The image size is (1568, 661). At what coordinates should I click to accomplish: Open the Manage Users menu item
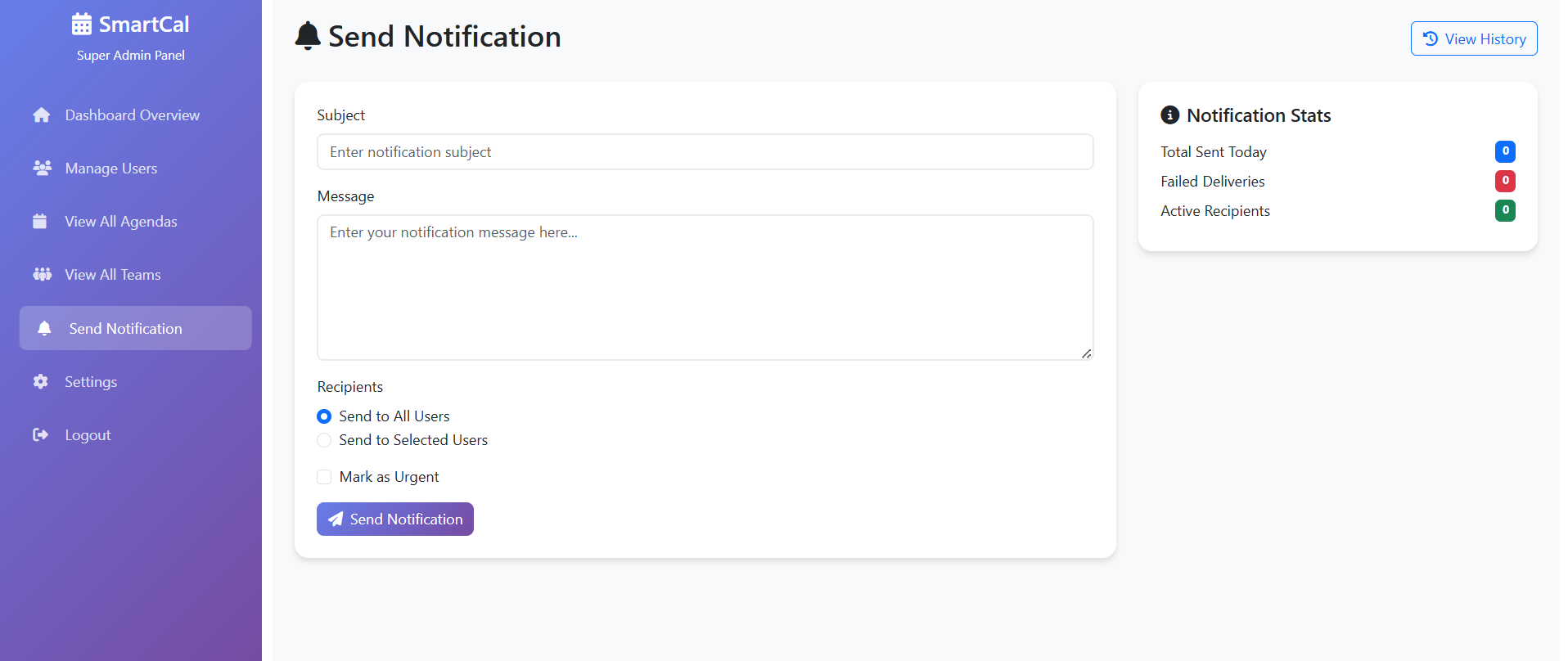(x=111, y=169)
